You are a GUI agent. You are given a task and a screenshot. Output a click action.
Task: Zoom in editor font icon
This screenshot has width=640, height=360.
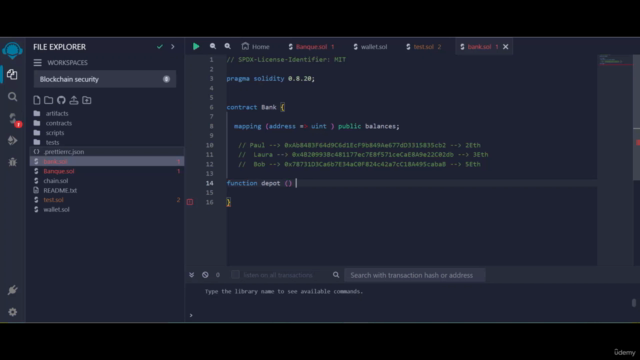227,47
